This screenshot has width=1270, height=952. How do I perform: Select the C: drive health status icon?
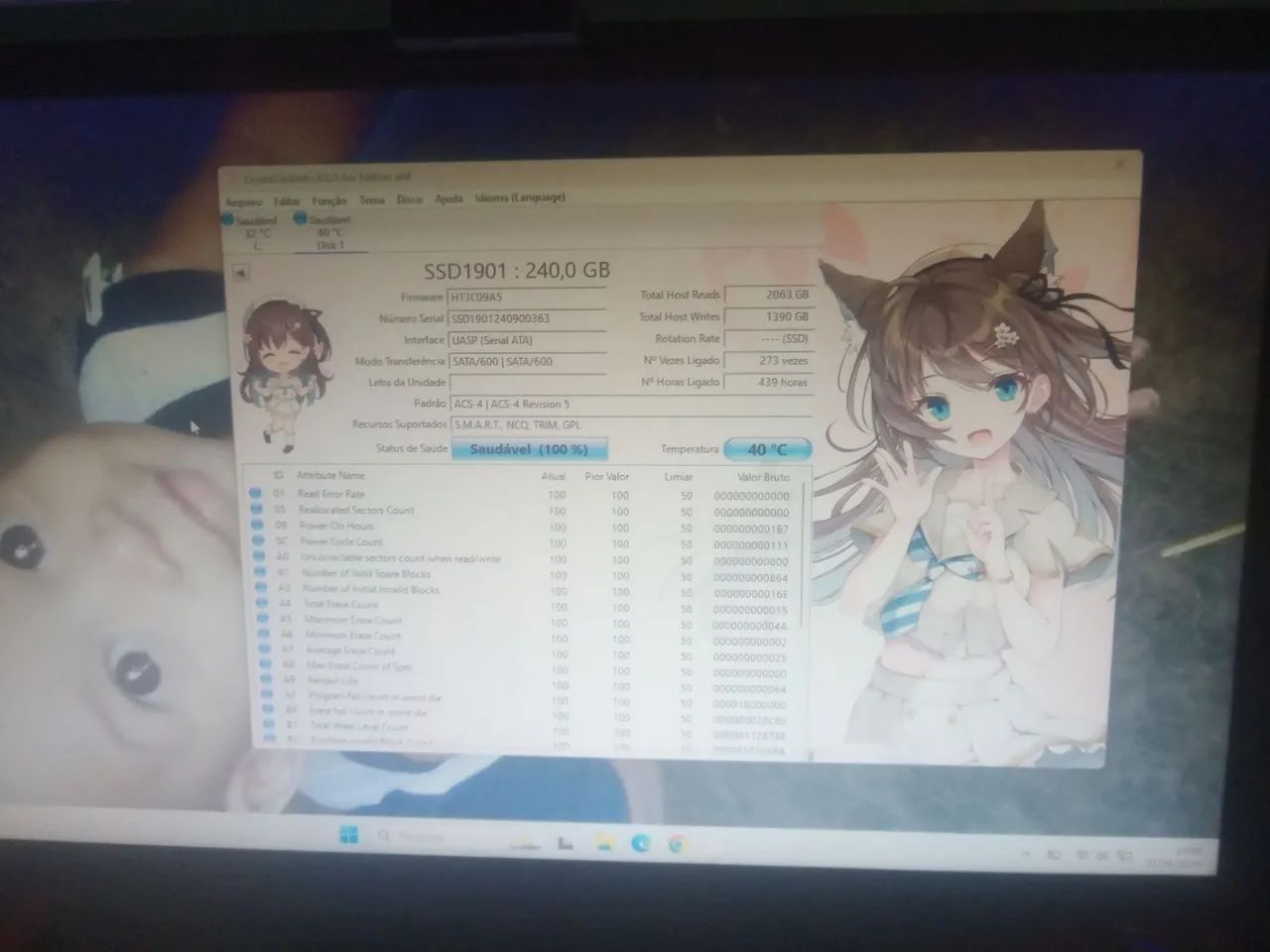230,218
